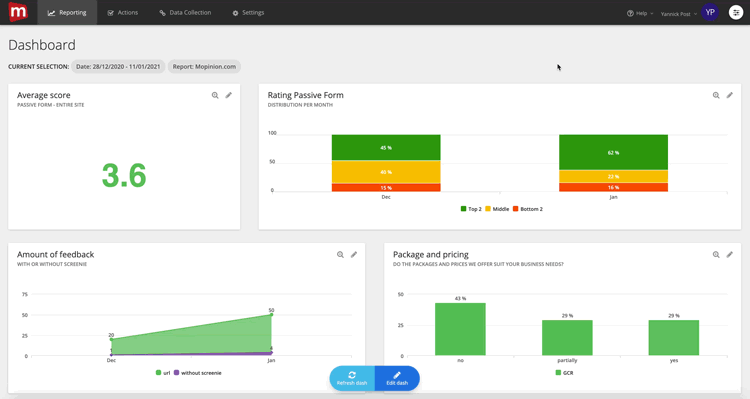Click the 22 % yellow segment in Jan bar
Screen dimensions: 750x399
pos(613,176)
